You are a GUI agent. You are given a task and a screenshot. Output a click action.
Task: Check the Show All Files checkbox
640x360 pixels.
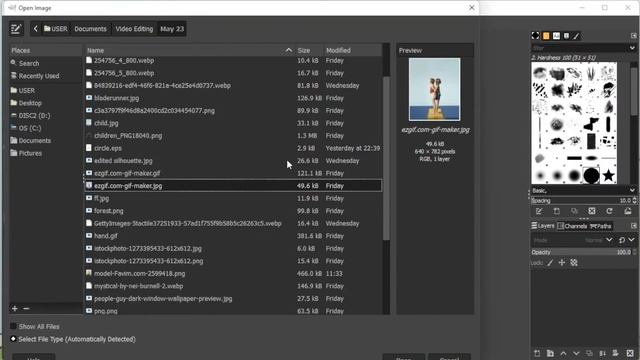(13, 326)
